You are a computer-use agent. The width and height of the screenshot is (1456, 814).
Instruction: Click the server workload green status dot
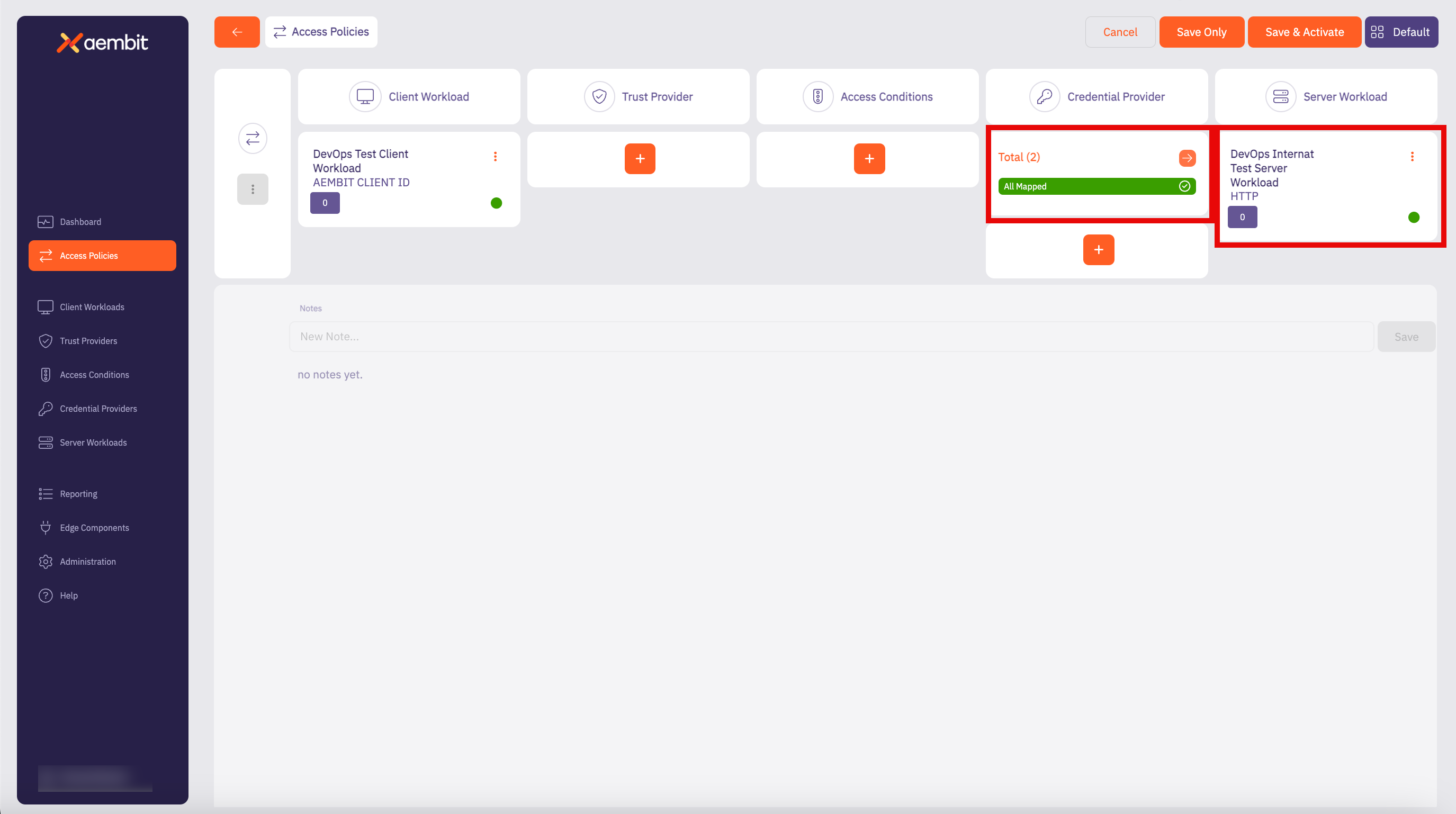point(1414,217)
